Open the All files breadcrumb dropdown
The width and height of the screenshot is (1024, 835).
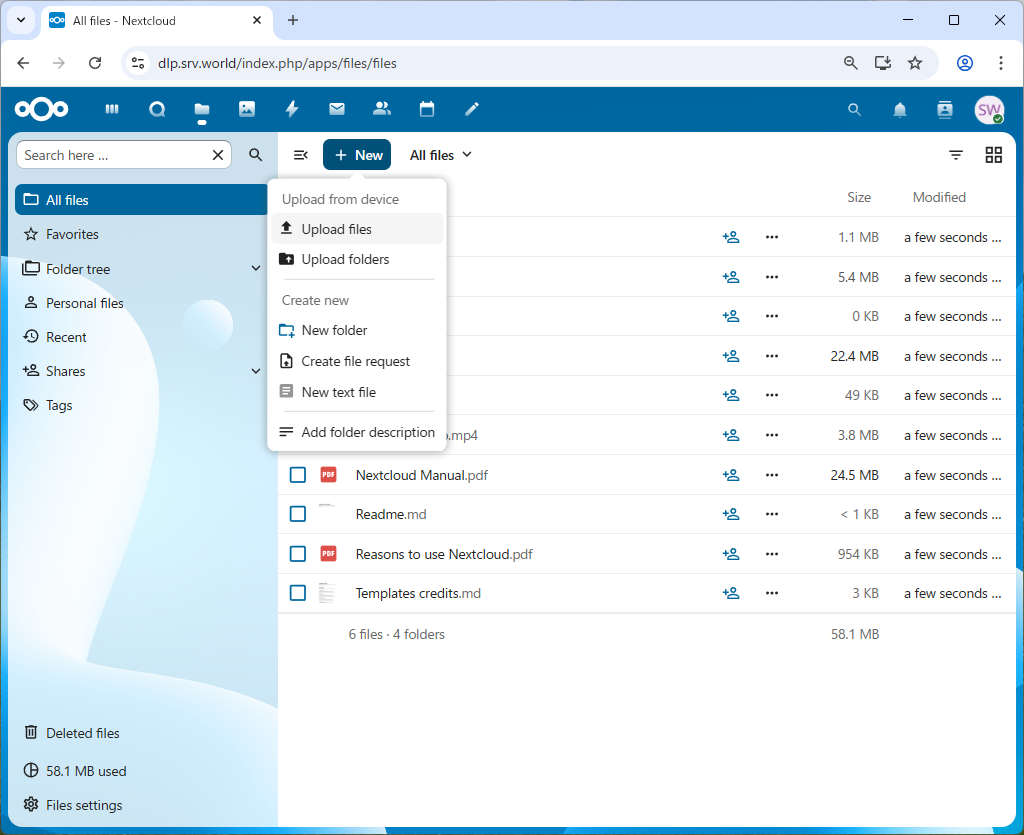pos(441,155)
